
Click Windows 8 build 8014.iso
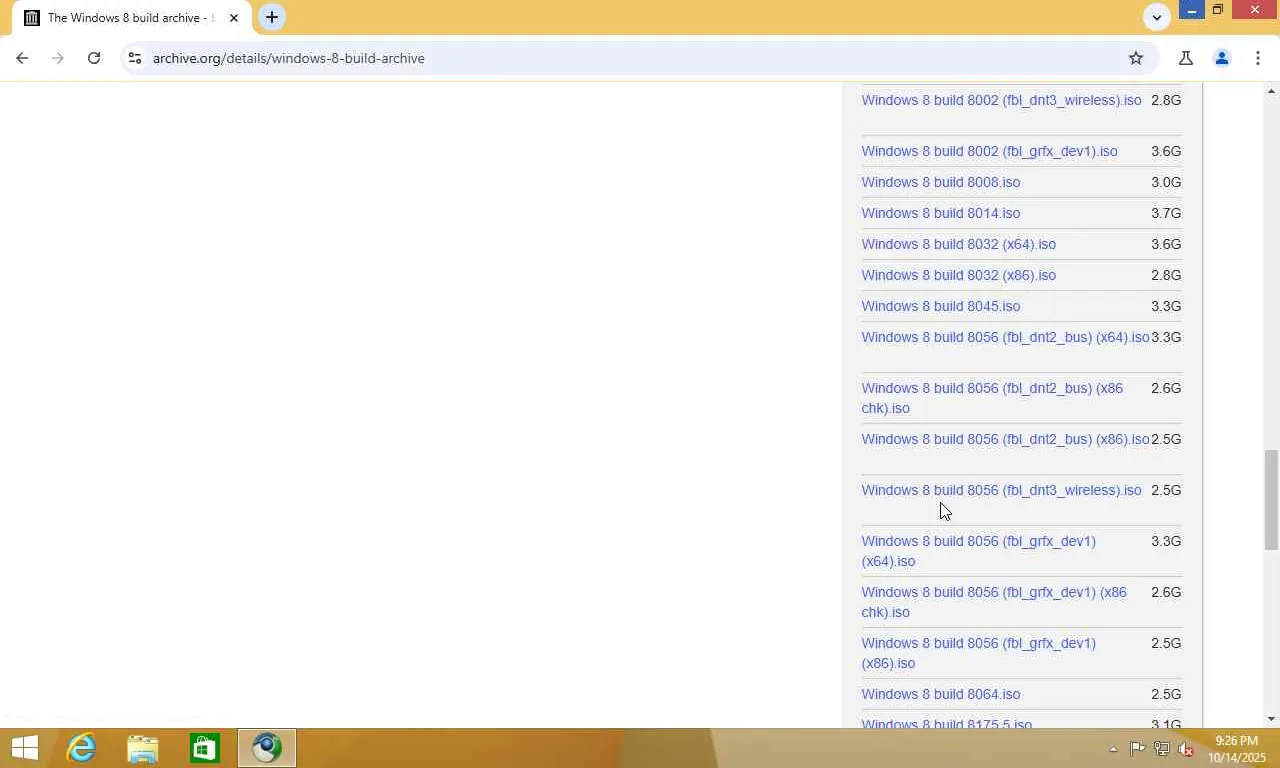click(x=941, y=213)
